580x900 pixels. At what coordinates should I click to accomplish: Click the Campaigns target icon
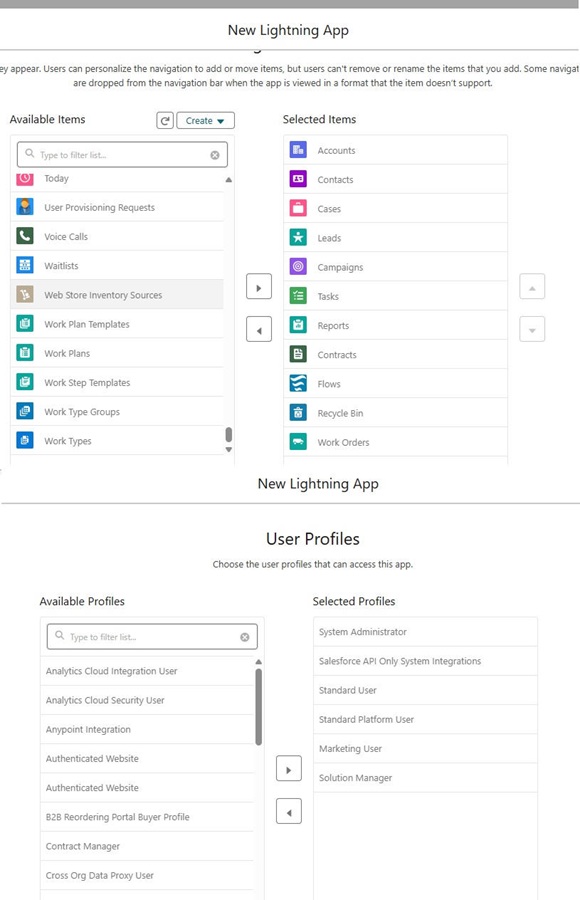coord(298,267)
